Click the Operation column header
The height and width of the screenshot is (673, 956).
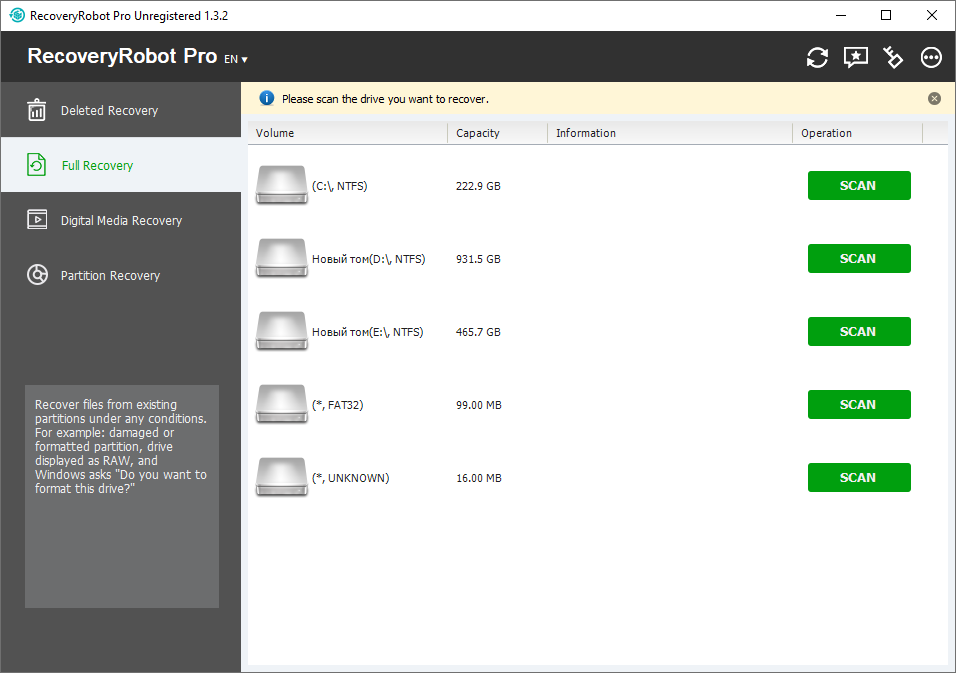[x=858, y=133]
